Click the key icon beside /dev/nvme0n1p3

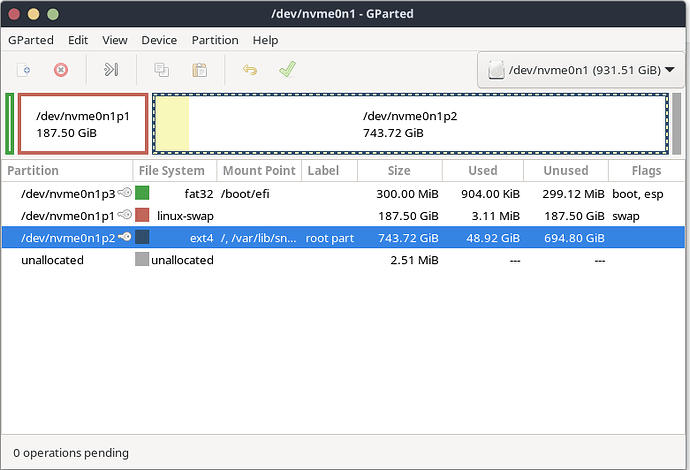click(125, 192)
